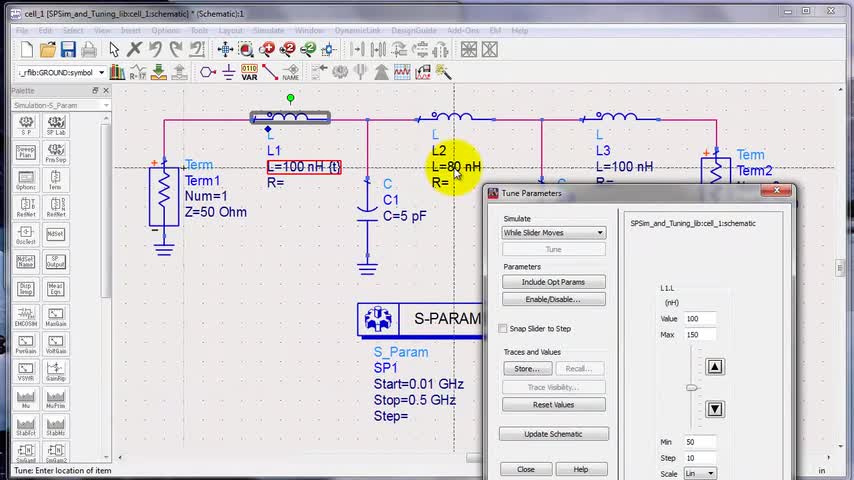Click Help in Tune Parameters

581,469
